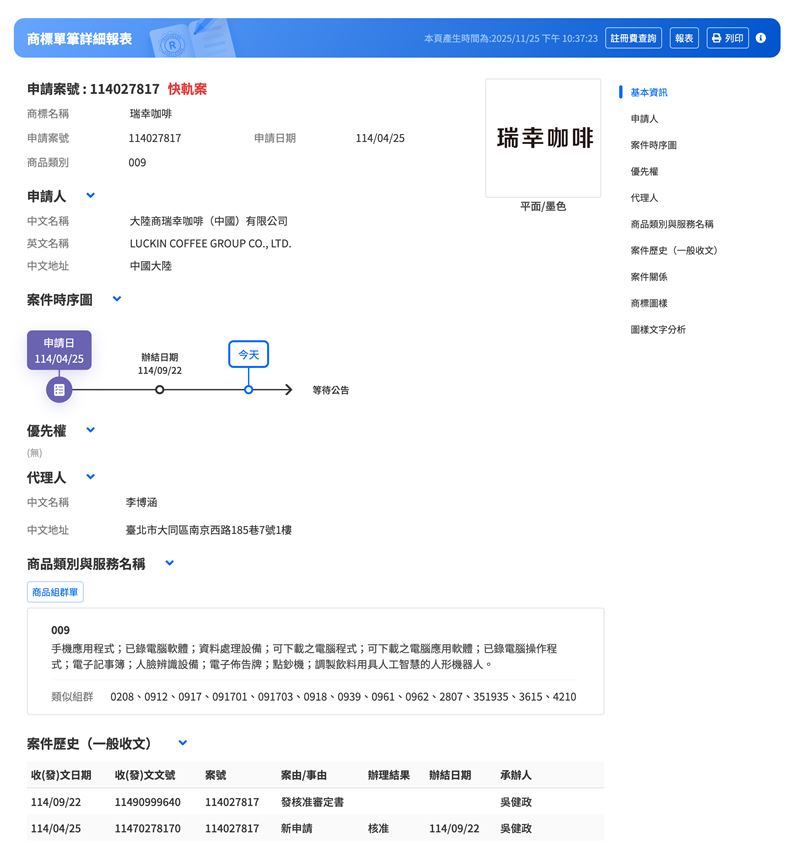Select the purple 申請日 document icon on timeline

59,388
